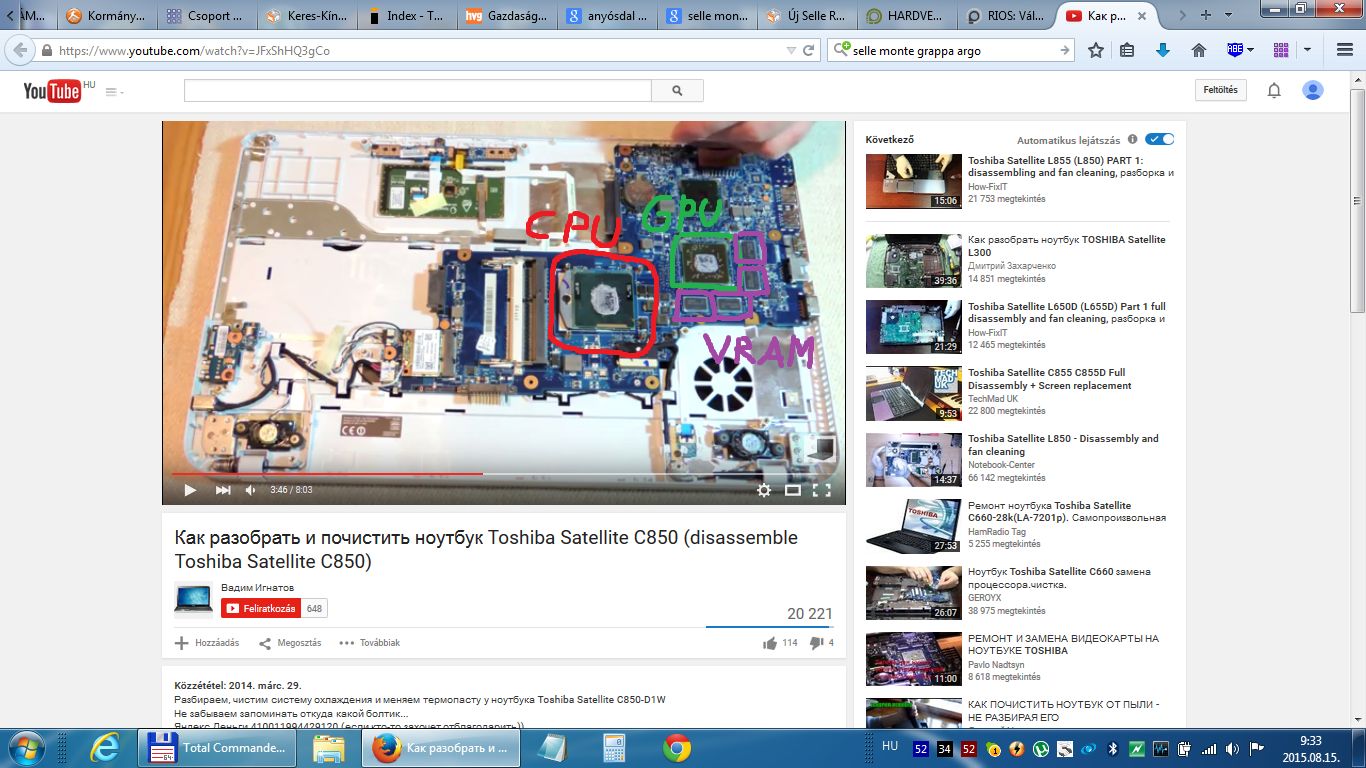1366x768 pixels.
Task: Open search engine selector icon
Action: coord(842,49)
